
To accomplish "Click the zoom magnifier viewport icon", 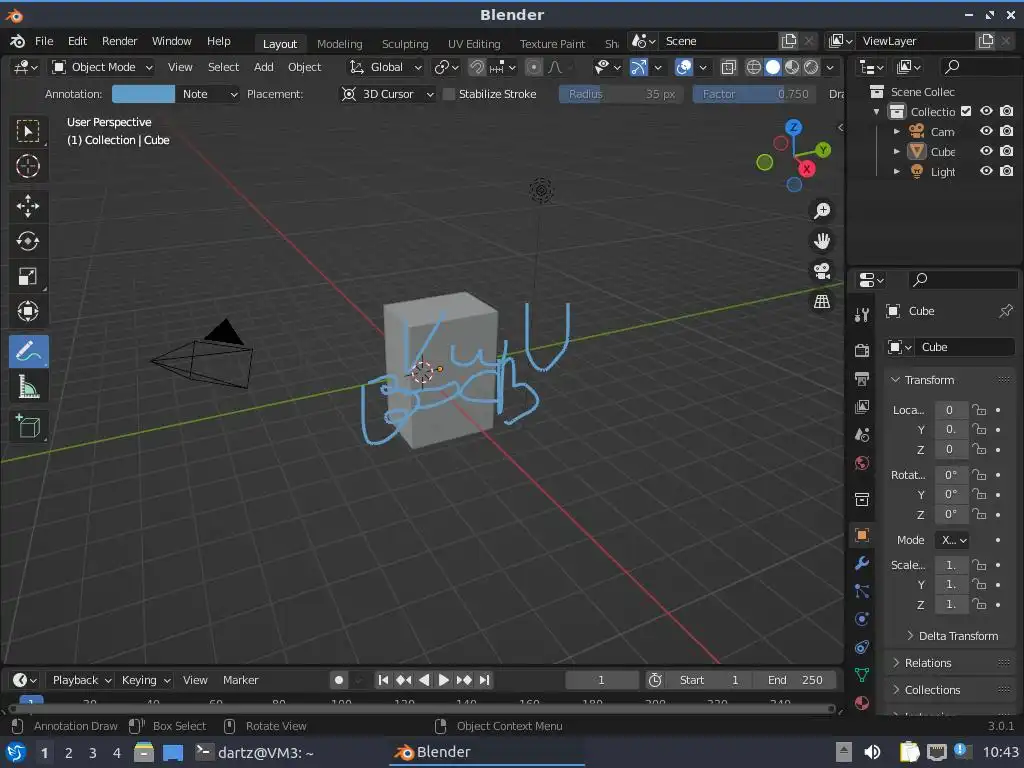I will pyautogui.click(x=822, y=210).
